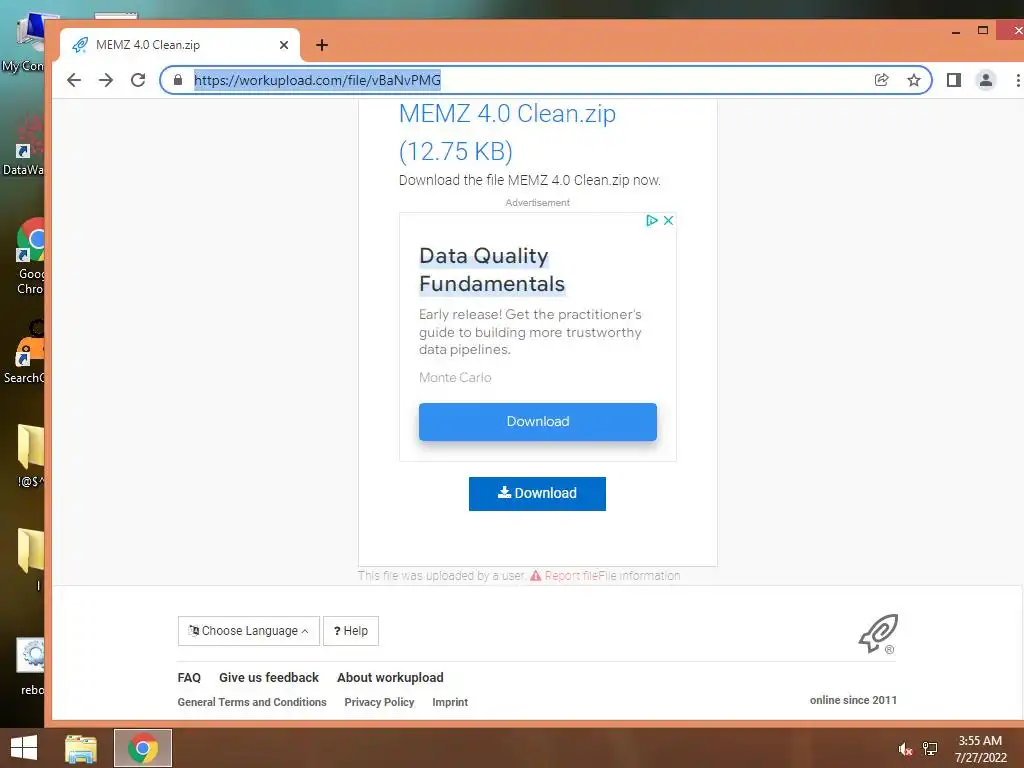Image resolution: width=1024 pixels, height=768 pixels.
Task: Bookmark this page with the star icon
Action: 914,80
